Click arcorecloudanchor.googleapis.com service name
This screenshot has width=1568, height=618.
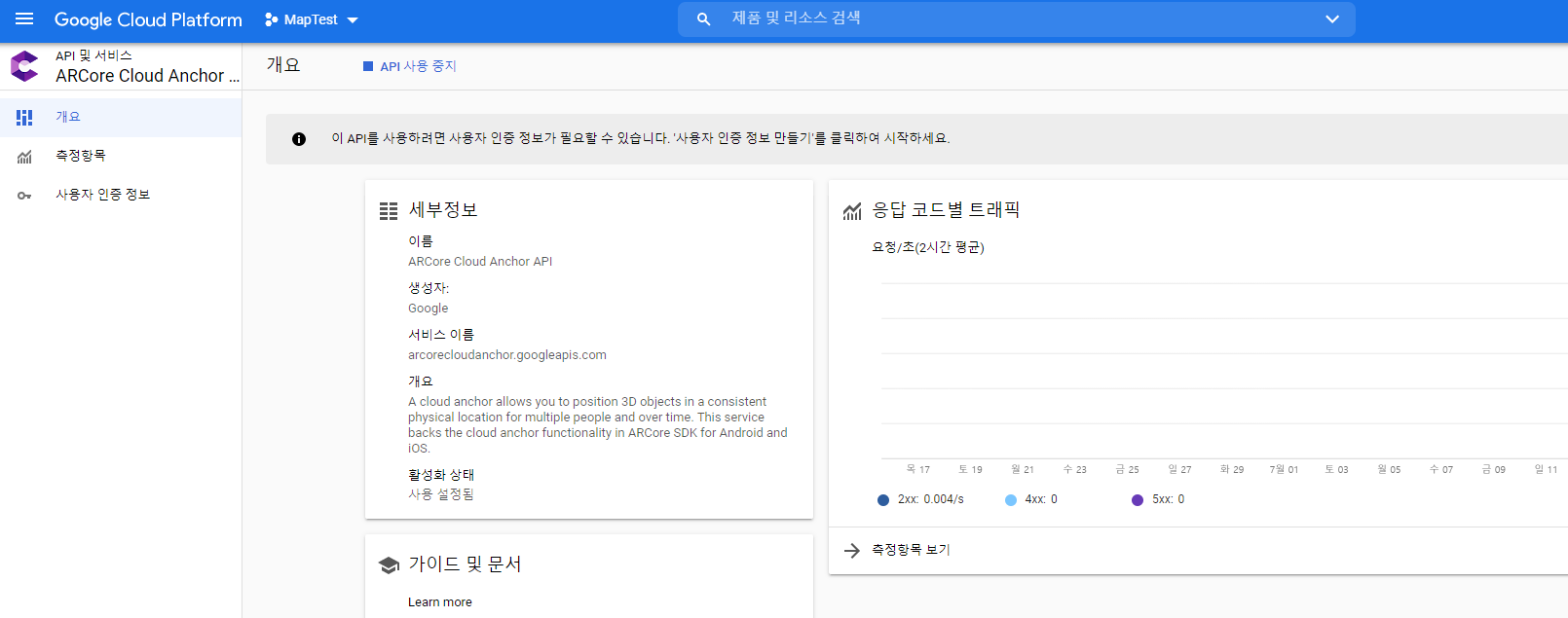(507, 355)
